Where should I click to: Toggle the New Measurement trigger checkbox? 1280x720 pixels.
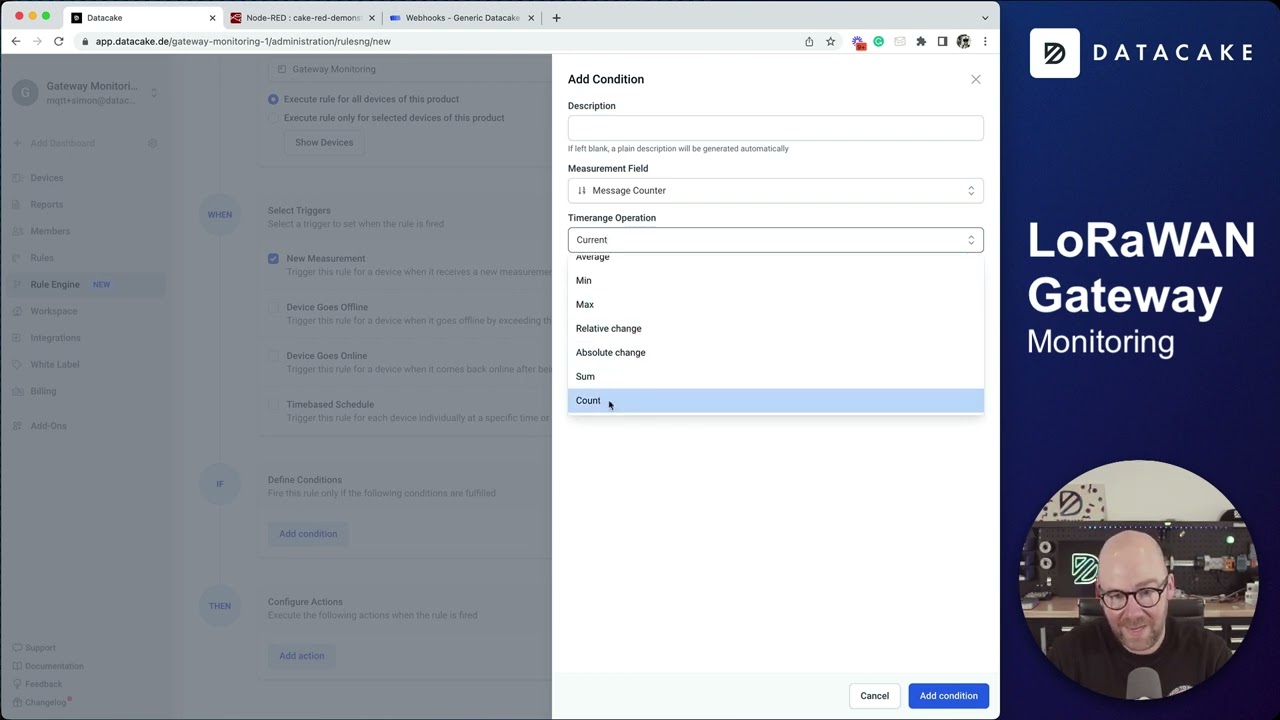pyautogui.click(x=273, y=258)
